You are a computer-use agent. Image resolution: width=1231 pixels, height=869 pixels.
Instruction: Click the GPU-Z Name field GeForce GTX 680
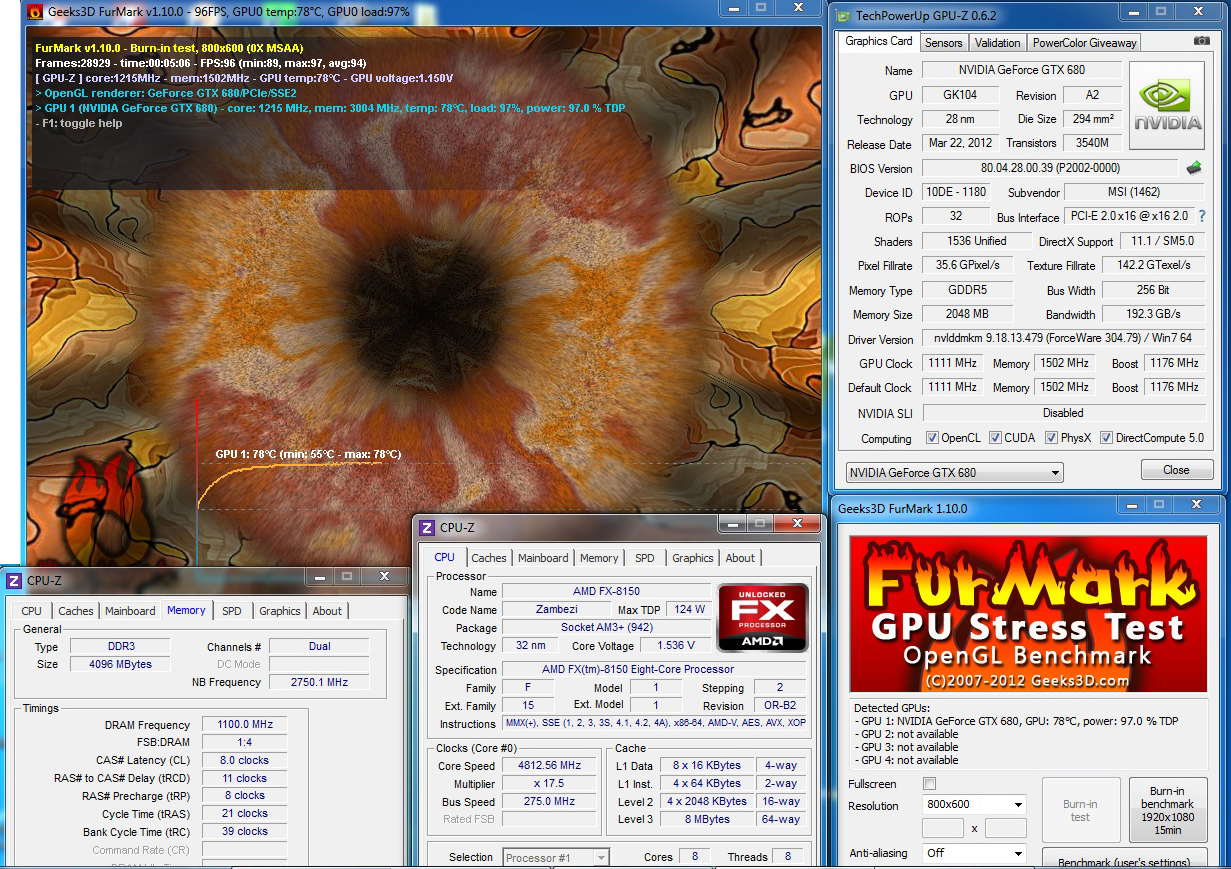click(1020, 70)
